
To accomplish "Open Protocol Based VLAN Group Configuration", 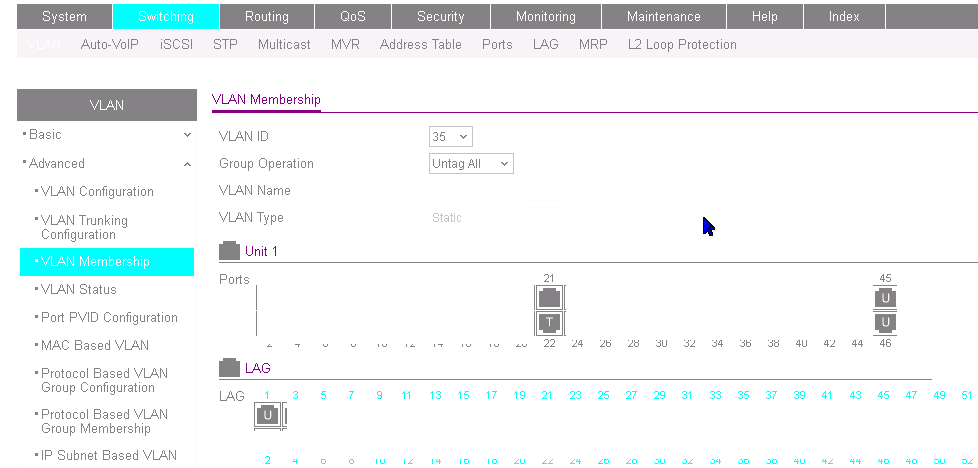I will 104,380.
